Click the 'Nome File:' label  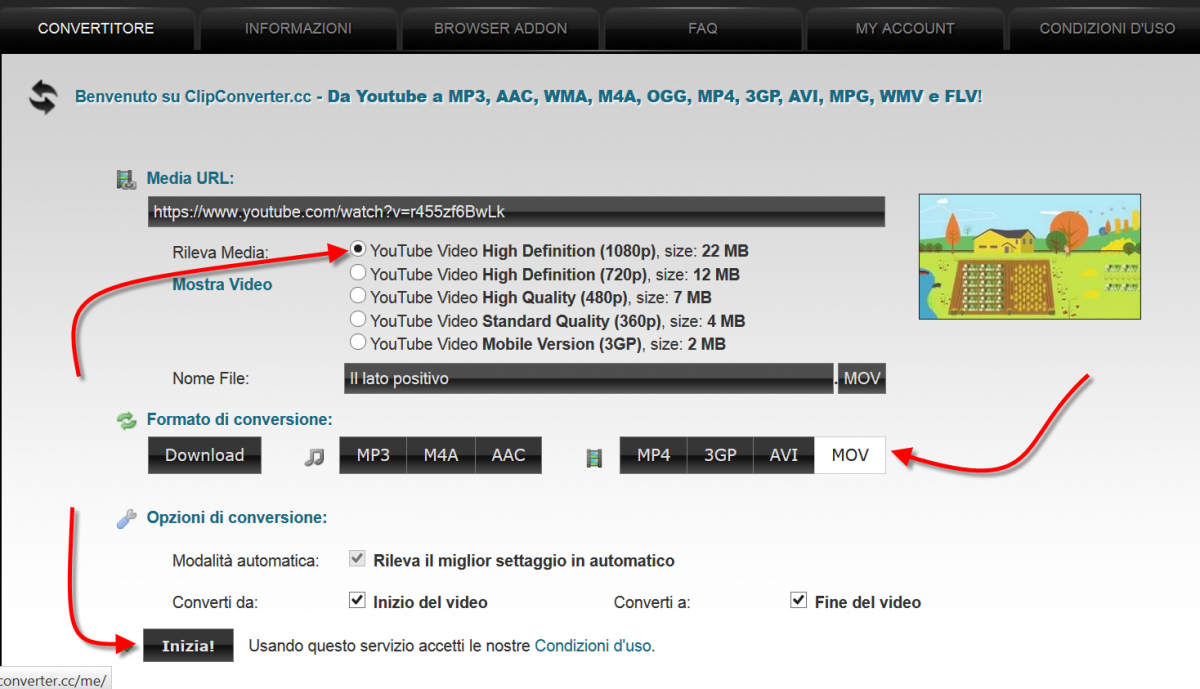(210, 379)
